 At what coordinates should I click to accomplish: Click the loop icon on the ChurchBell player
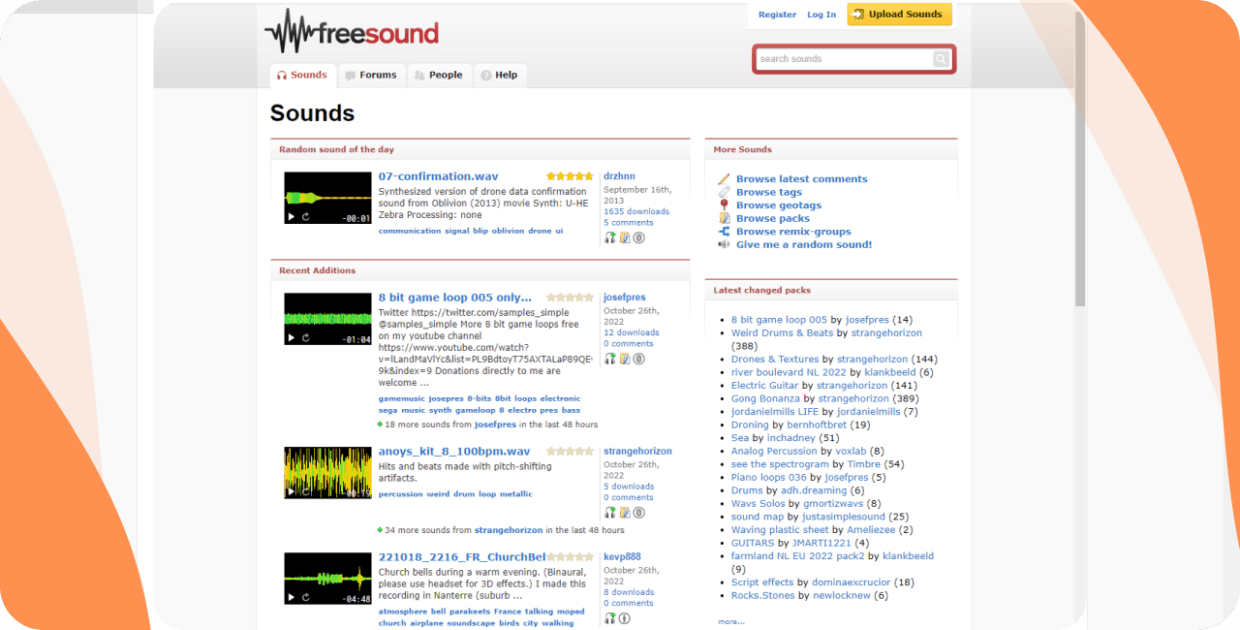point(305,598)
